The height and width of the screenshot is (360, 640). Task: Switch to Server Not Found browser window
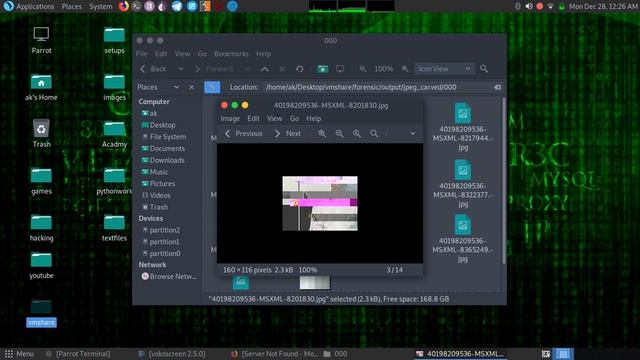pyautogui.click(x=276, y=353)
